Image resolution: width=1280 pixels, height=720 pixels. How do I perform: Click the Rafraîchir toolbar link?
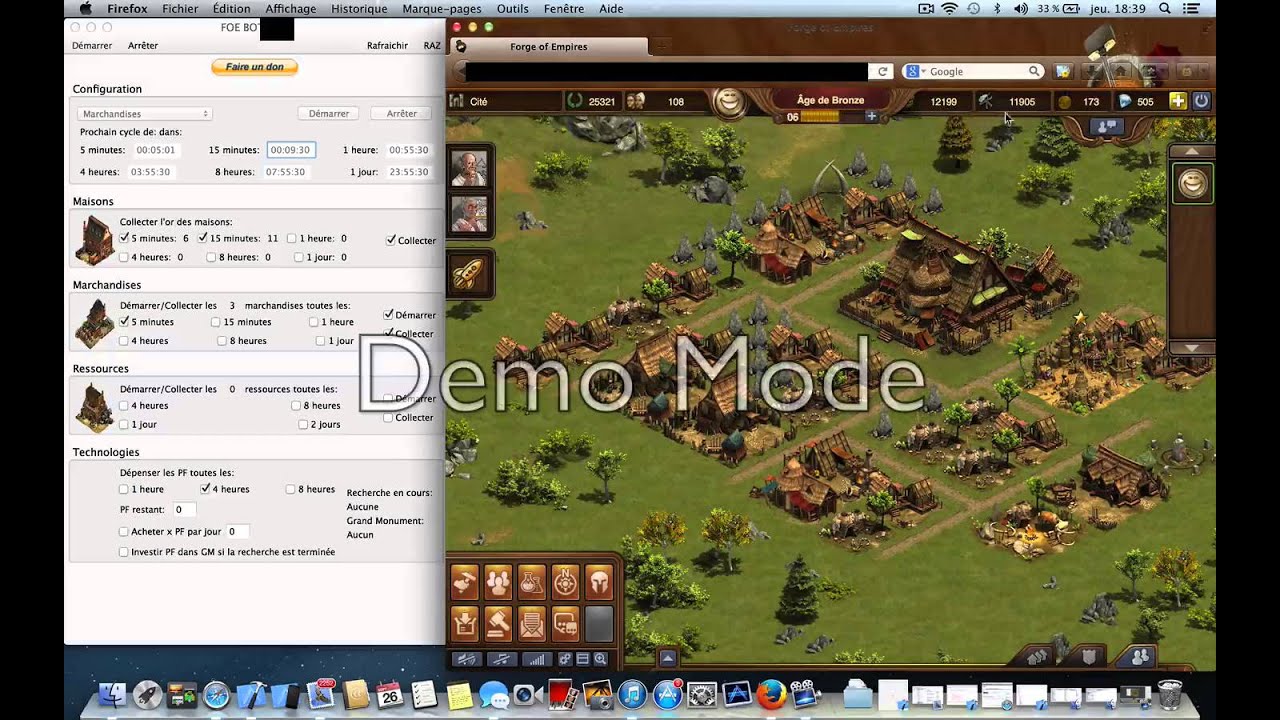387,46
